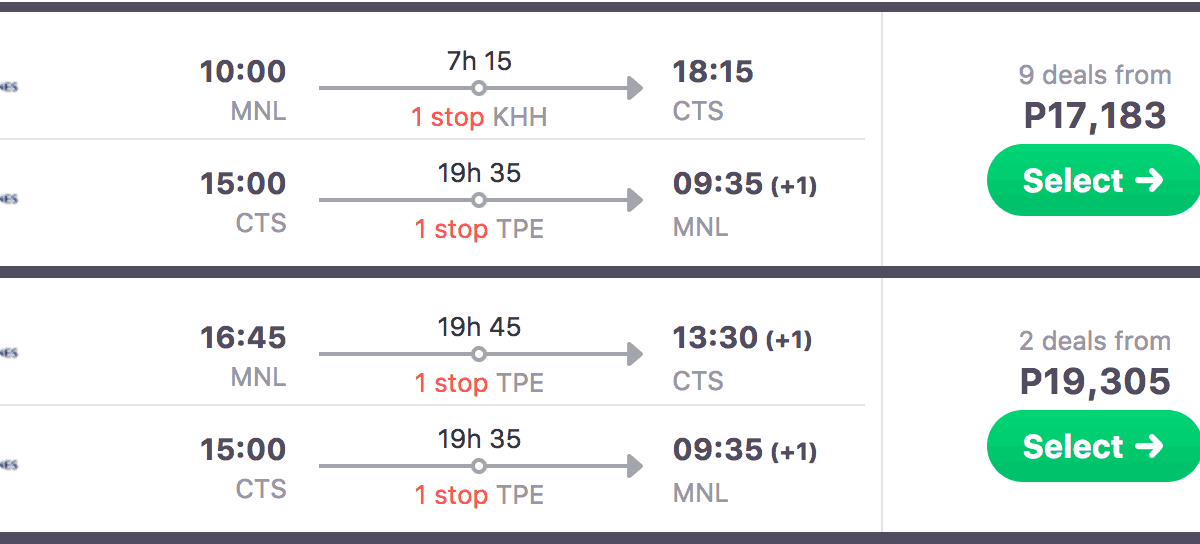Click the route stop dot on the P17,183 return leg
Screen dimensions: 1200x544
pos(479,200)
